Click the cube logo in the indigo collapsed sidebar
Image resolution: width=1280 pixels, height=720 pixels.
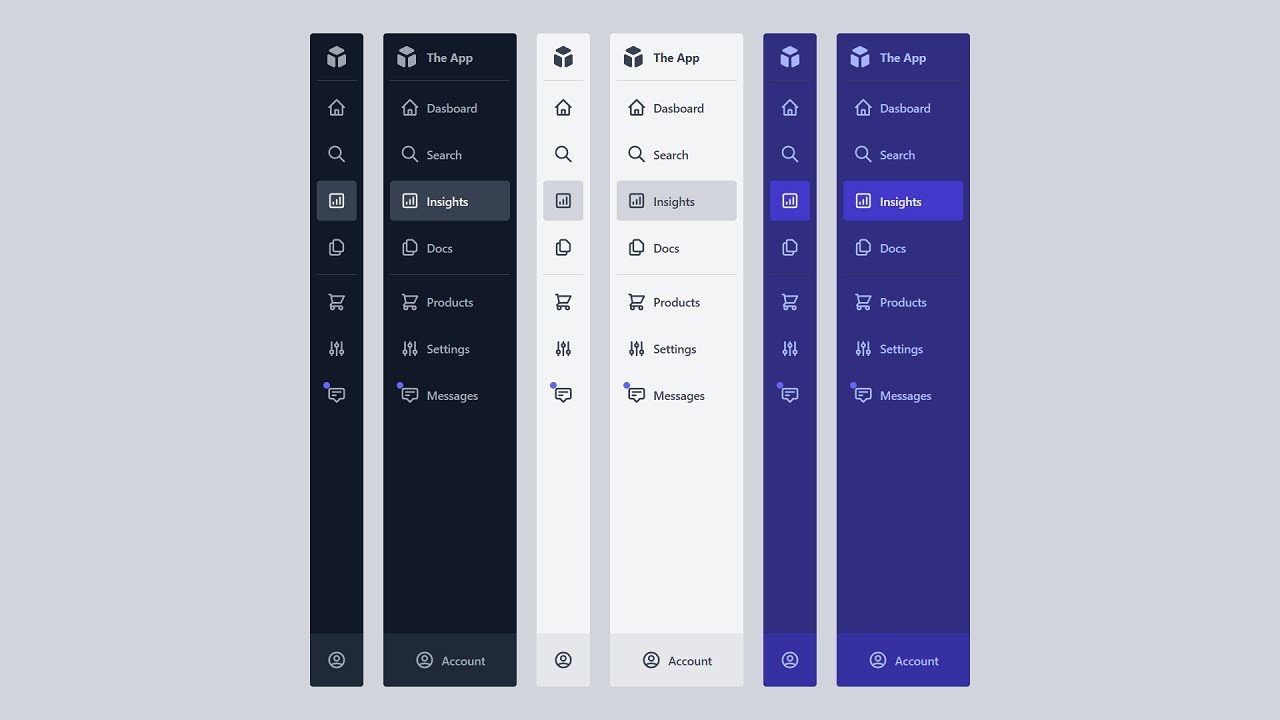click(x=790, y=57)
